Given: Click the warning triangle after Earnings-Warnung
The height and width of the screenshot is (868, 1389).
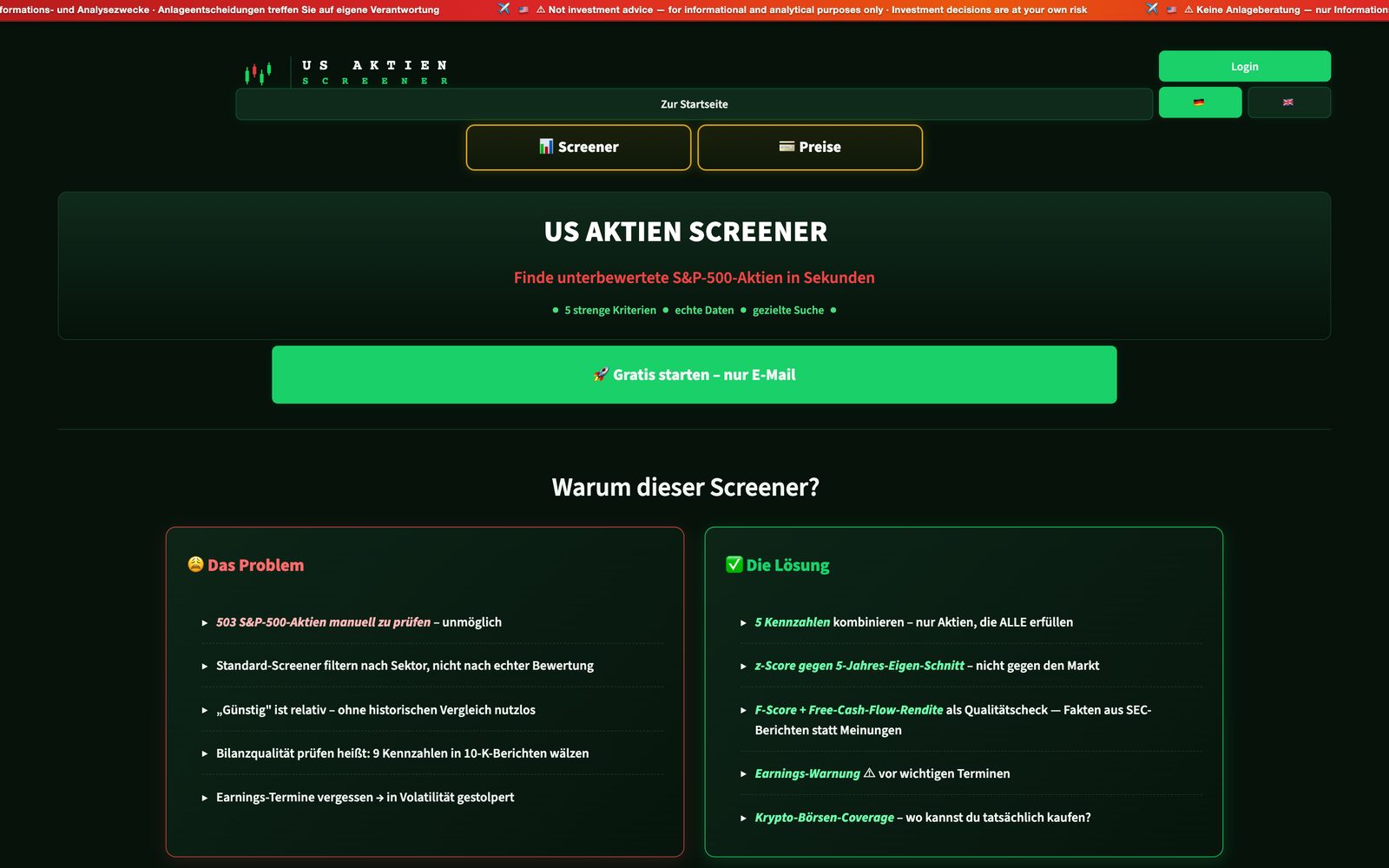Looking at the screenshot, I should pos(869,773).
